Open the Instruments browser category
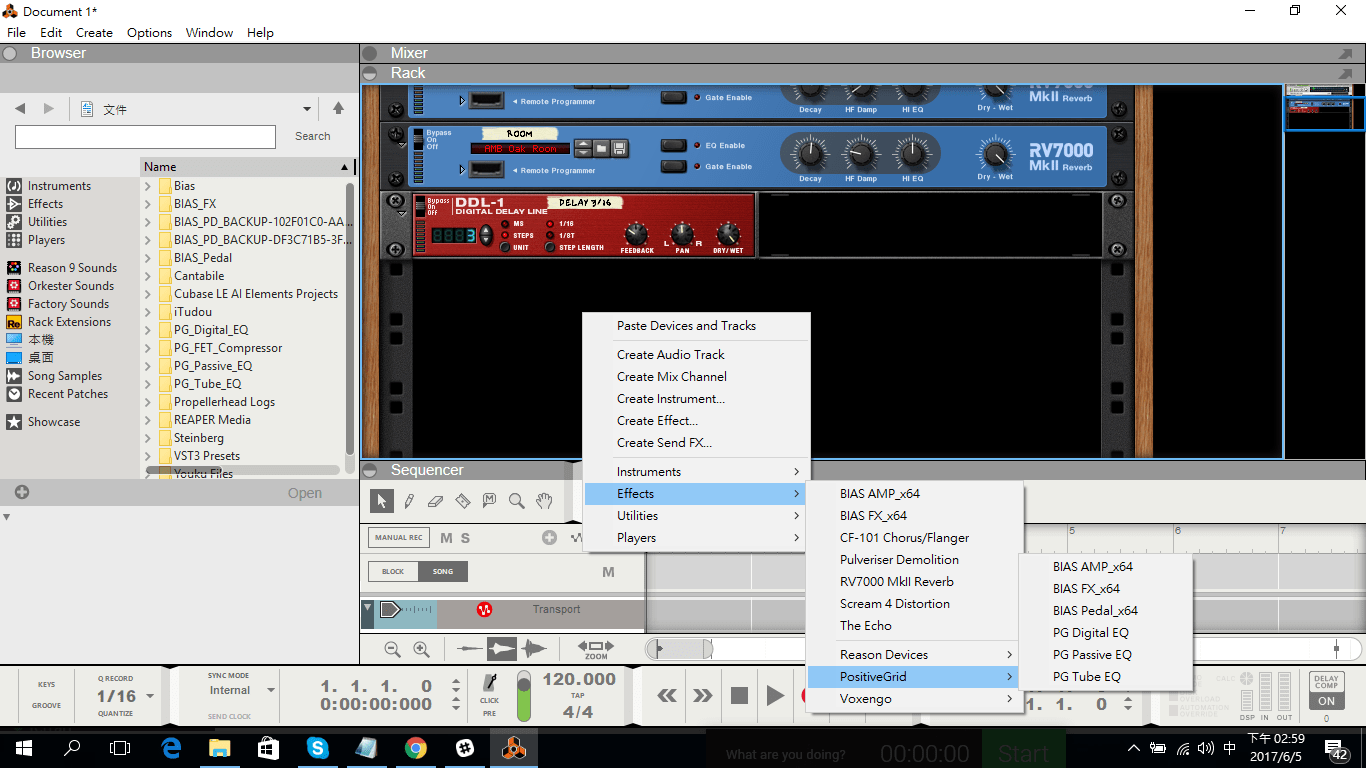 (x=58, y=185)
